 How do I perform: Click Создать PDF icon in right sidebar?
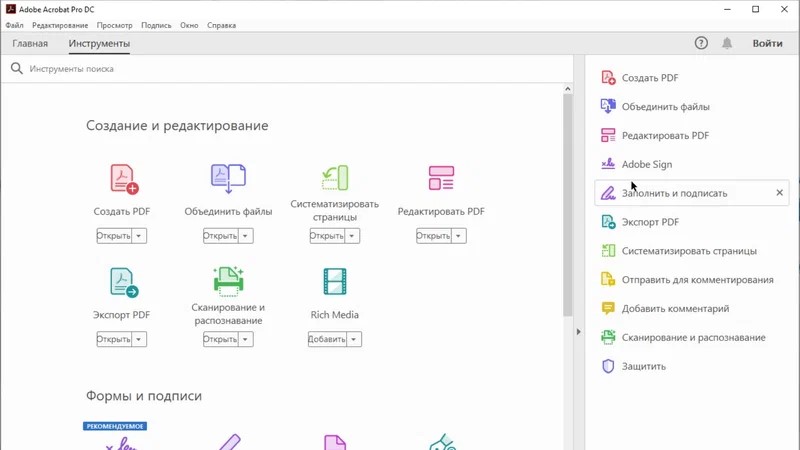pos(608,78)
